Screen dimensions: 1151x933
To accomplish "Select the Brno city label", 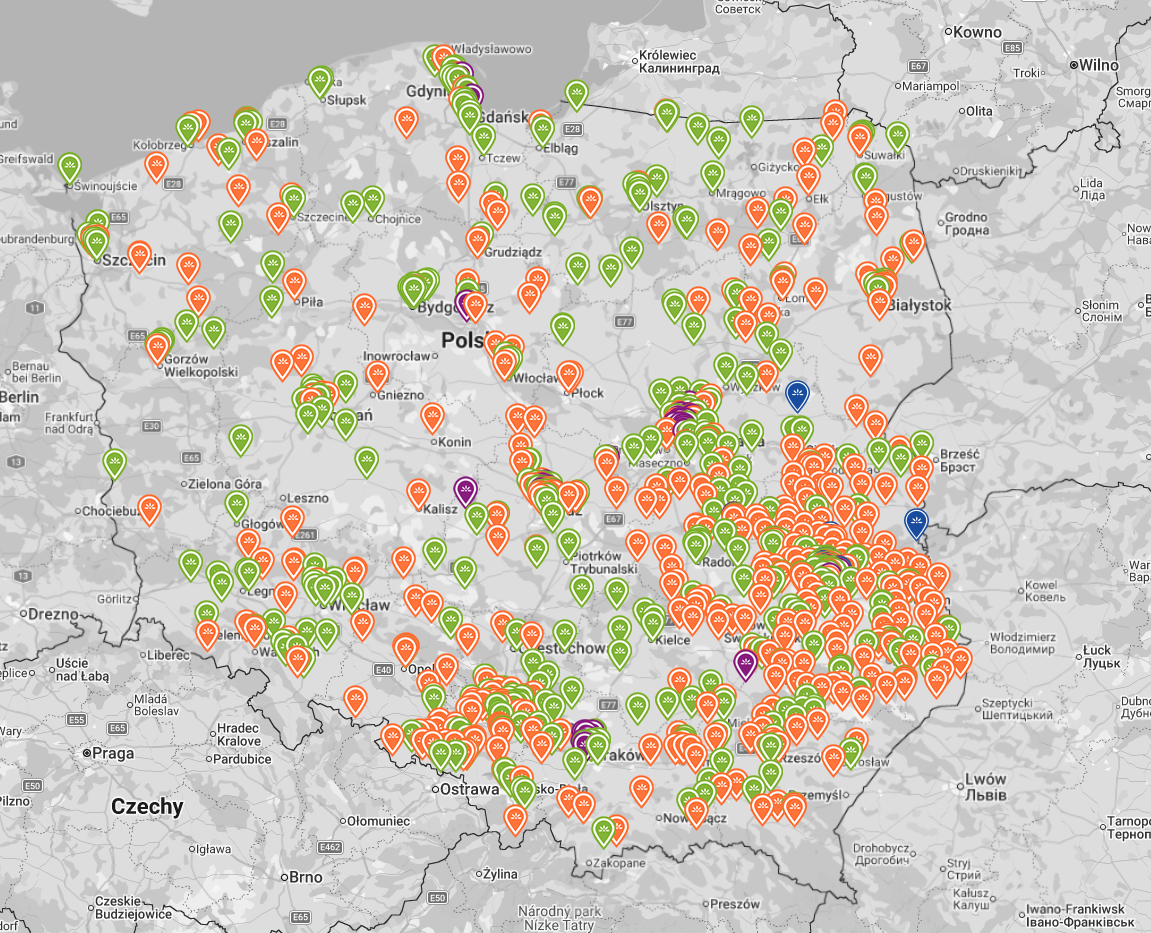I will coord(305,876).
